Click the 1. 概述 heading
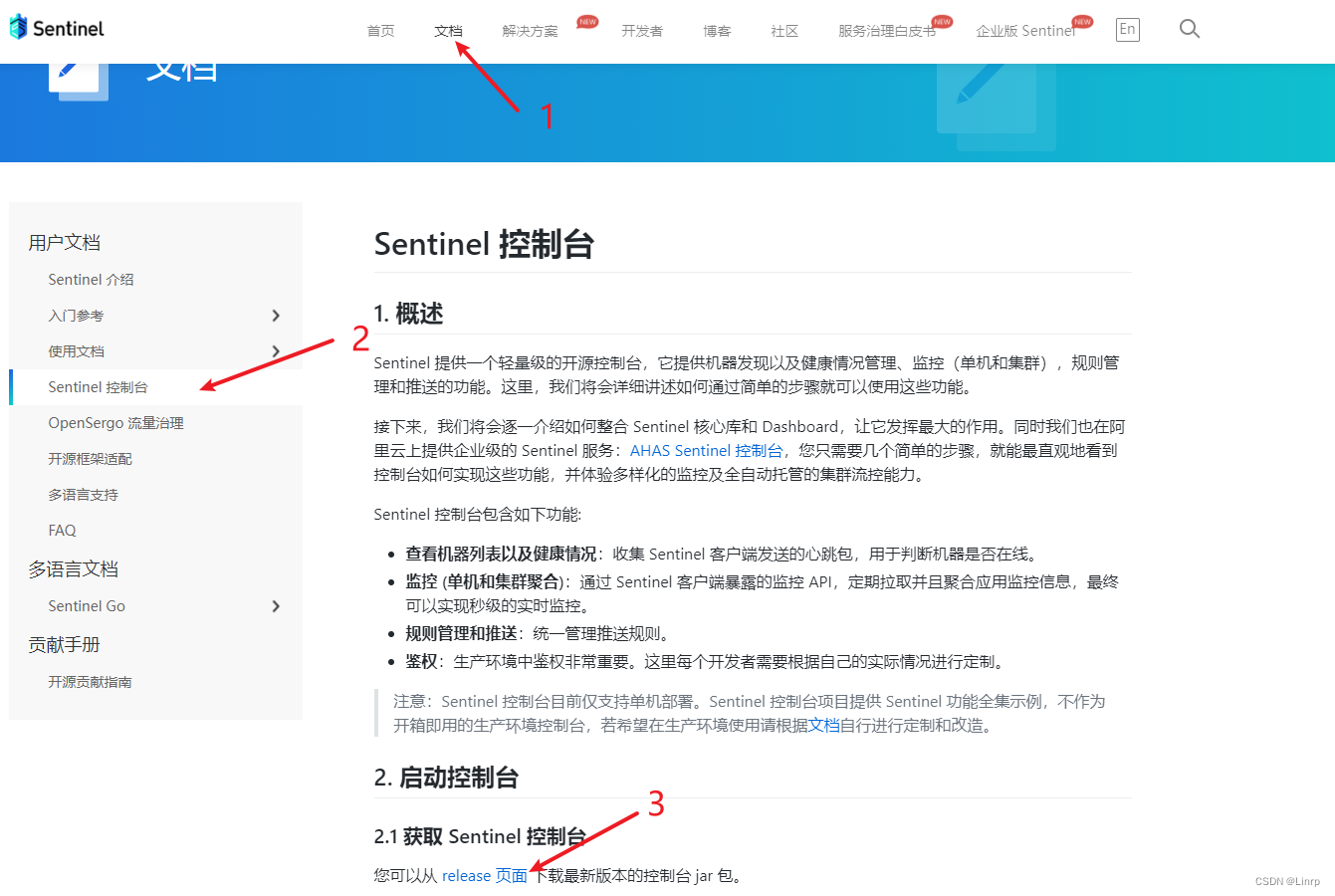 (x=408, y=314)
